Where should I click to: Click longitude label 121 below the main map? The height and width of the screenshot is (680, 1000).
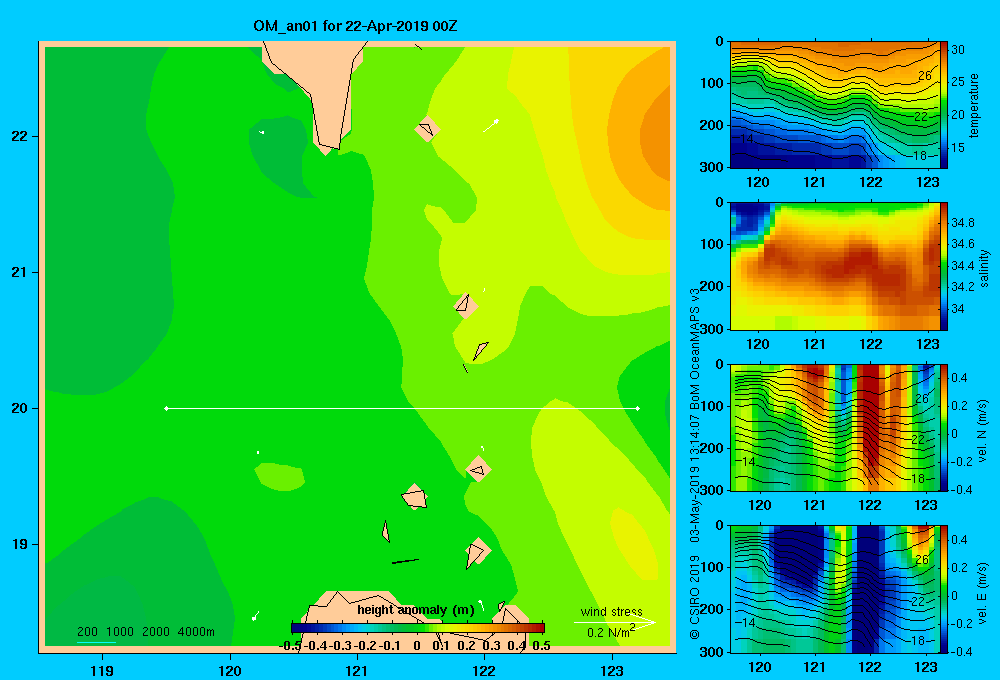coord(357,670)
